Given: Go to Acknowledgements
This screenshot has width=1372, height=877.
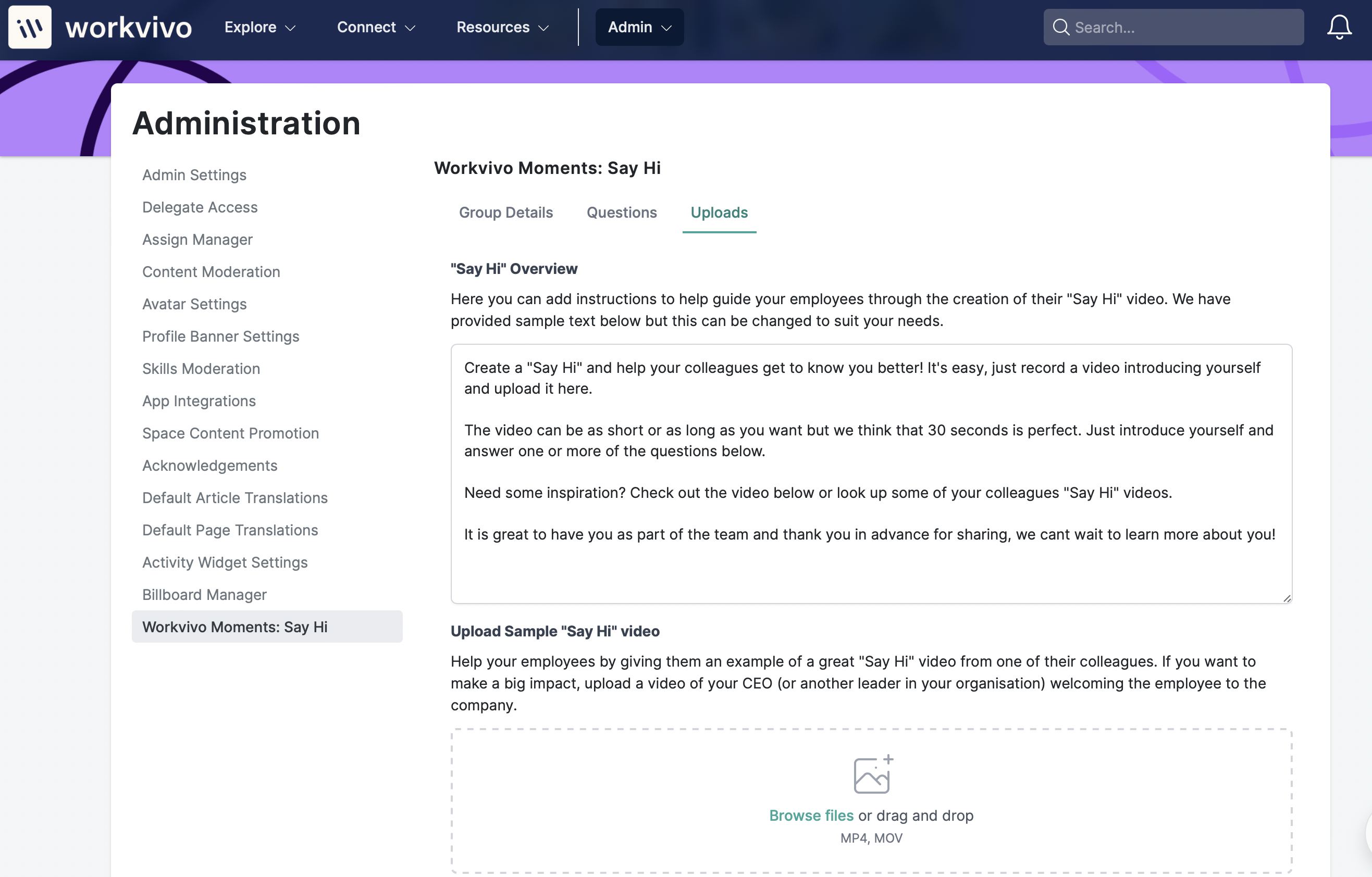Looking at the screenshot, I should [x=209, y=465].
